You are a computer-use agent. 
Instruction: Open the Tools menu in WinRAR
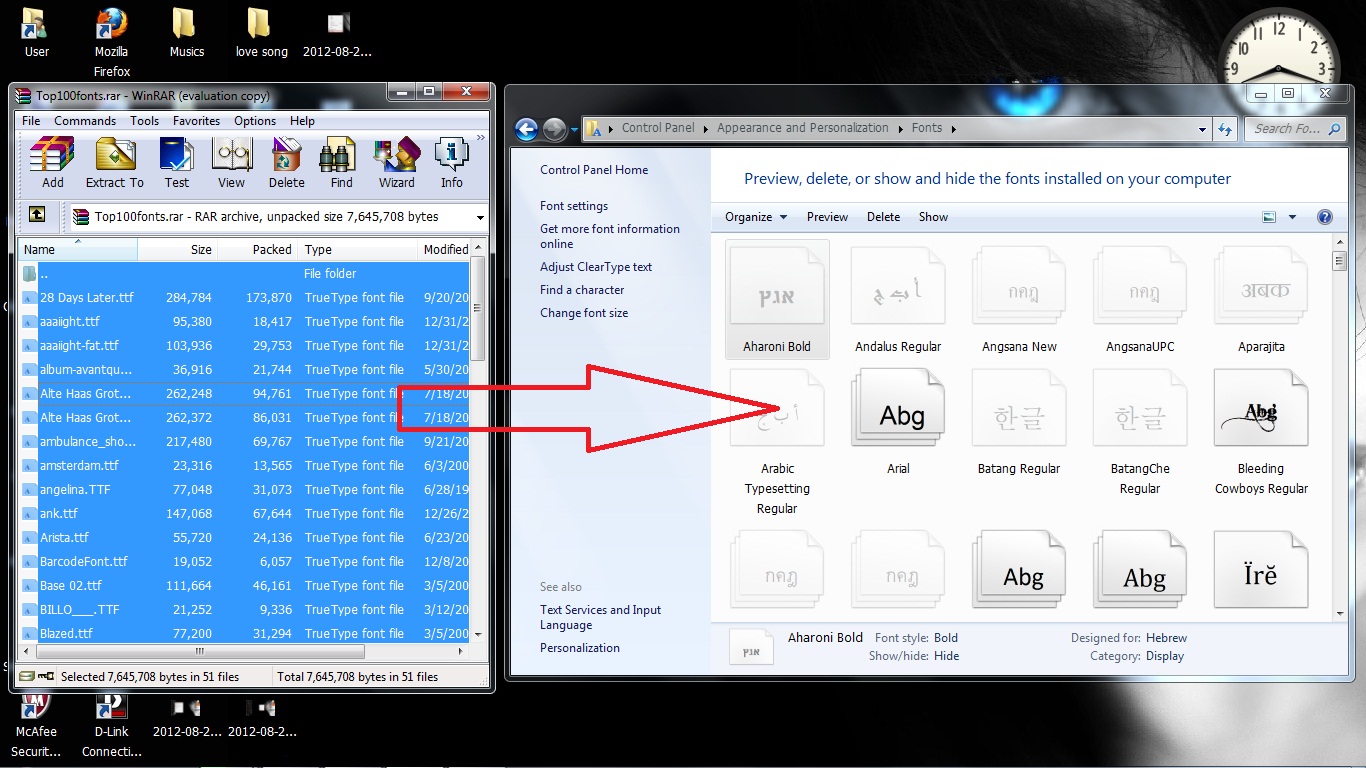click(x=144, y=121)
